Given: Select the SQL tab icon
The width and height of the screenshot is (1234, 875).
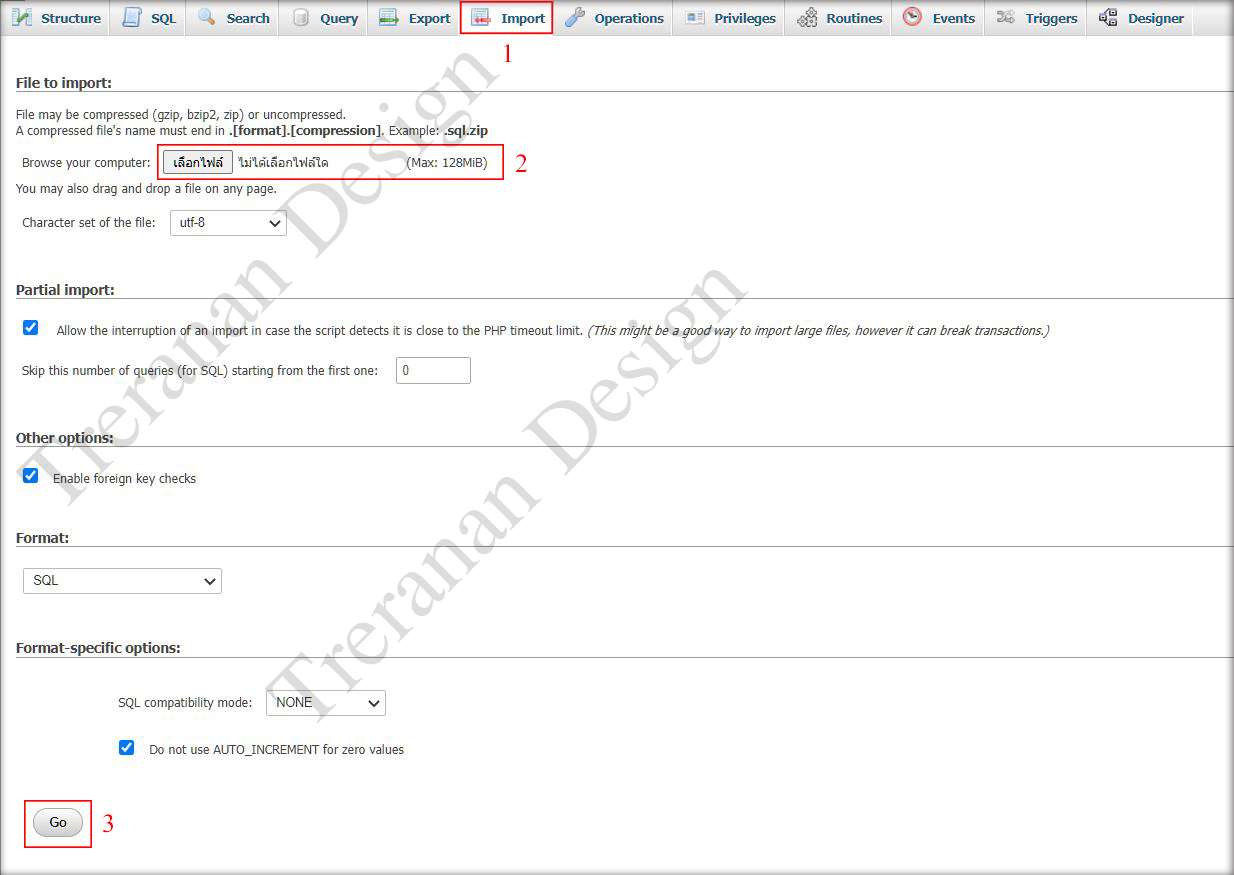Looking at the screenshot, I should tap(131, 17).
